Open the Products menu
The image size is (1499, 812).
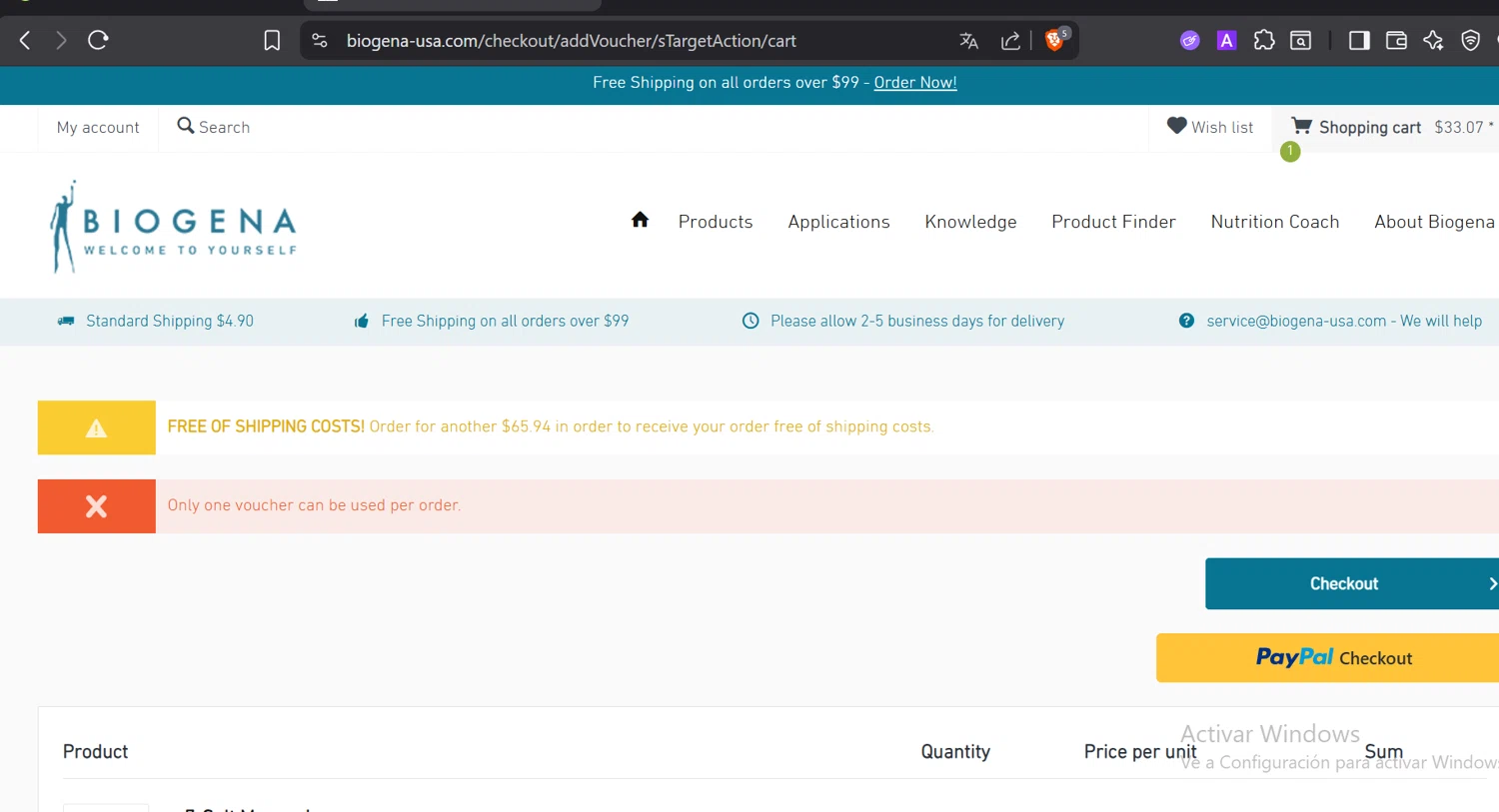coord(716,222)
